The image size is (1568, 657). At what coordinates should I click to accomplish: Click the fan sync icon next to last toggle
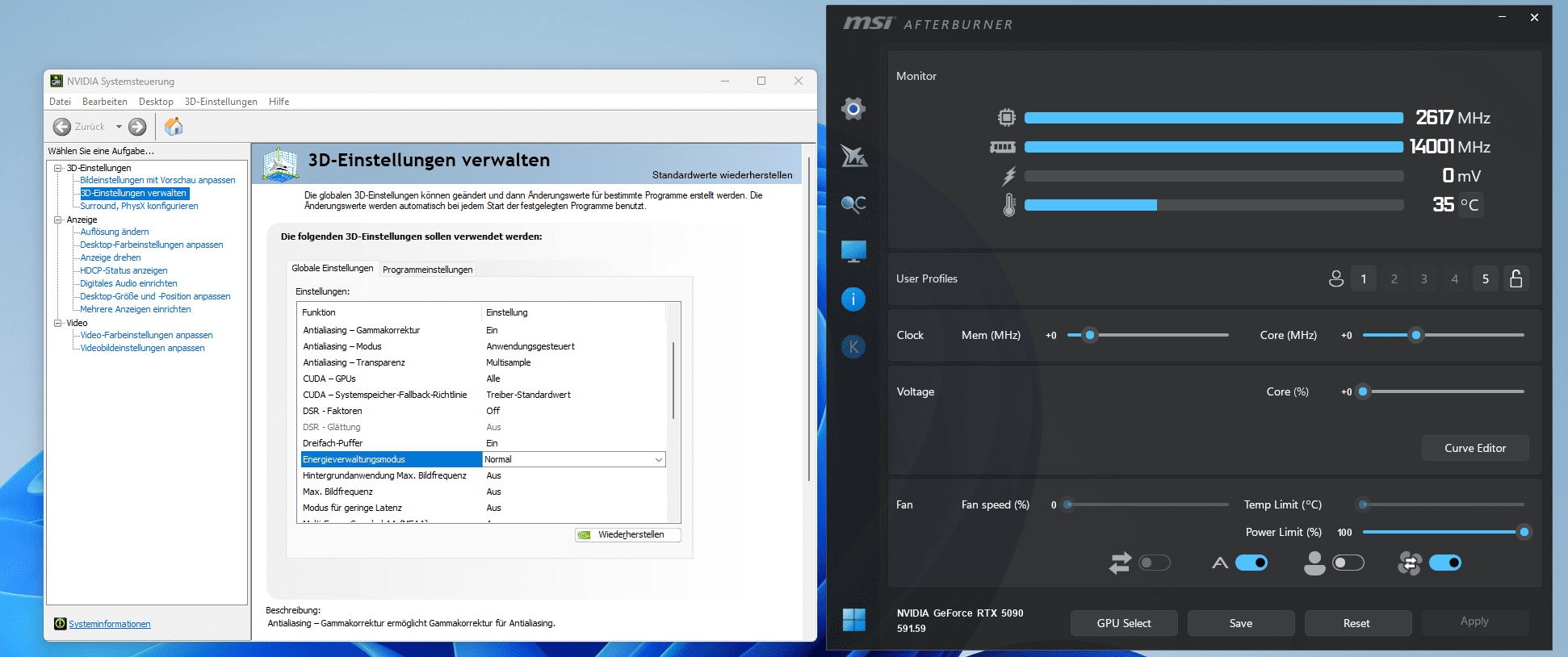tap(1410, 563)
